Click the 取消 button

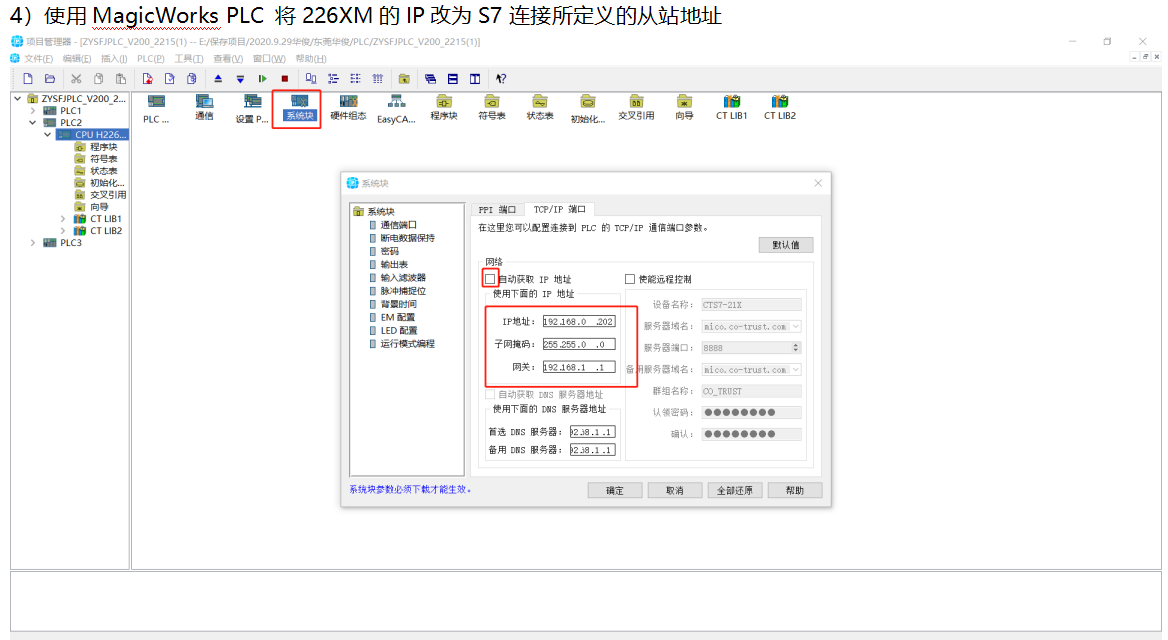point(674,490)
